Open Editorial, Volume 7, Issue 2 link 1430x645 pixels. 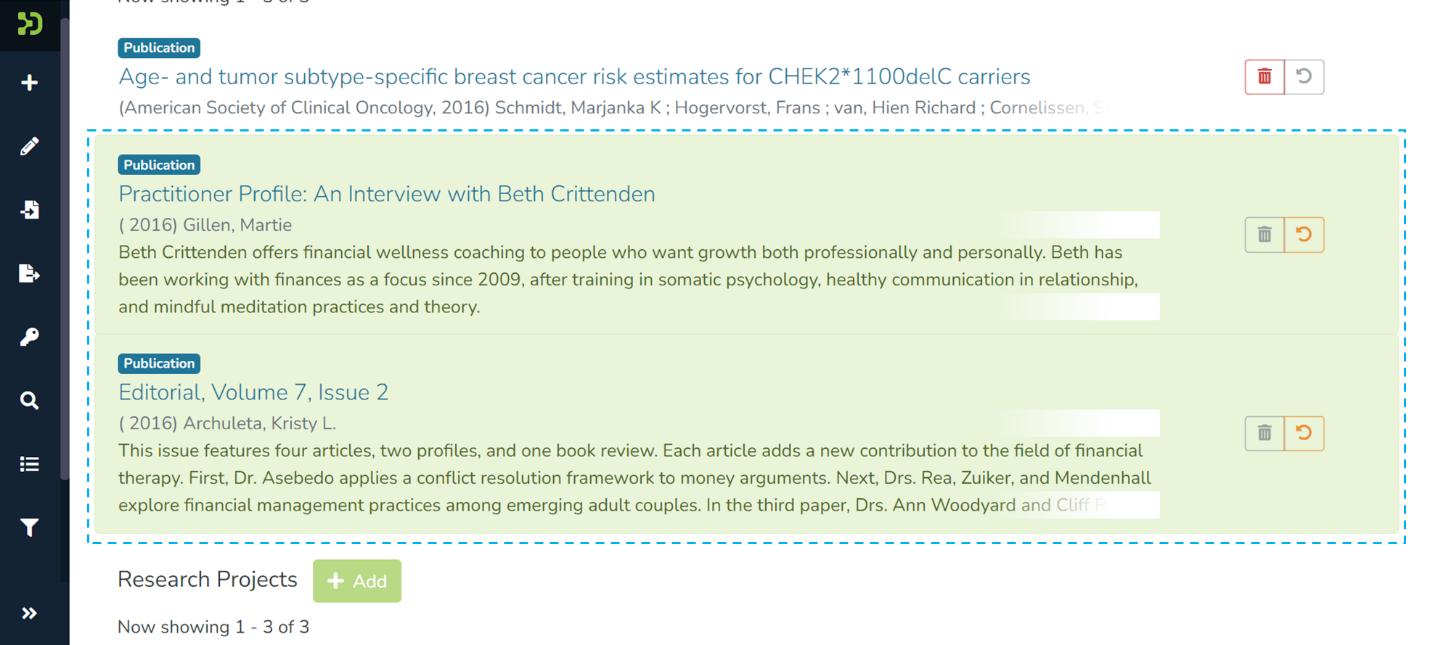point(253,392)
